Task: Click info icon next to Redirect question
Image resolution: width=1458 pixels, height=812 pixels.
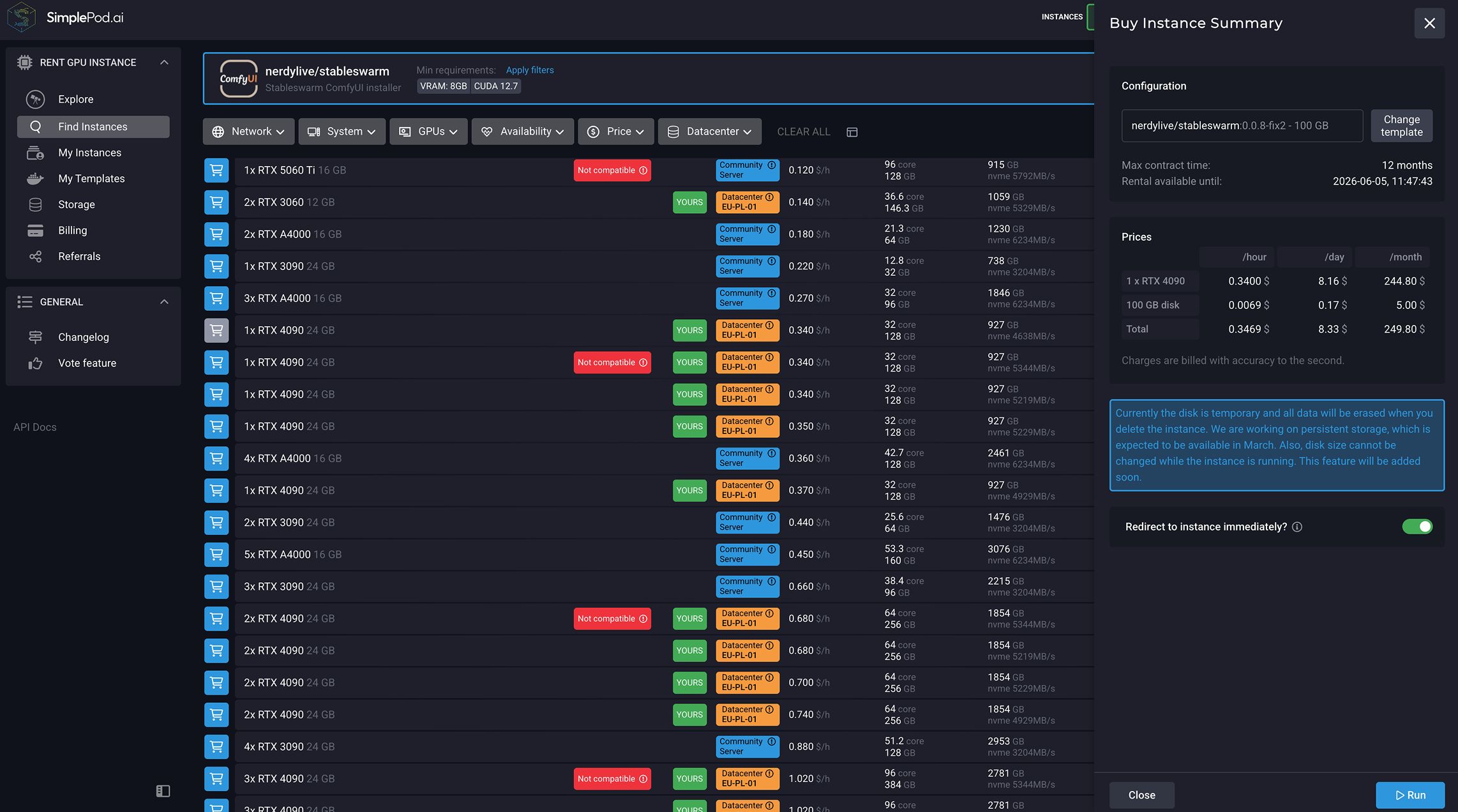Action: pyautogui.click(x=1297, y=527)
